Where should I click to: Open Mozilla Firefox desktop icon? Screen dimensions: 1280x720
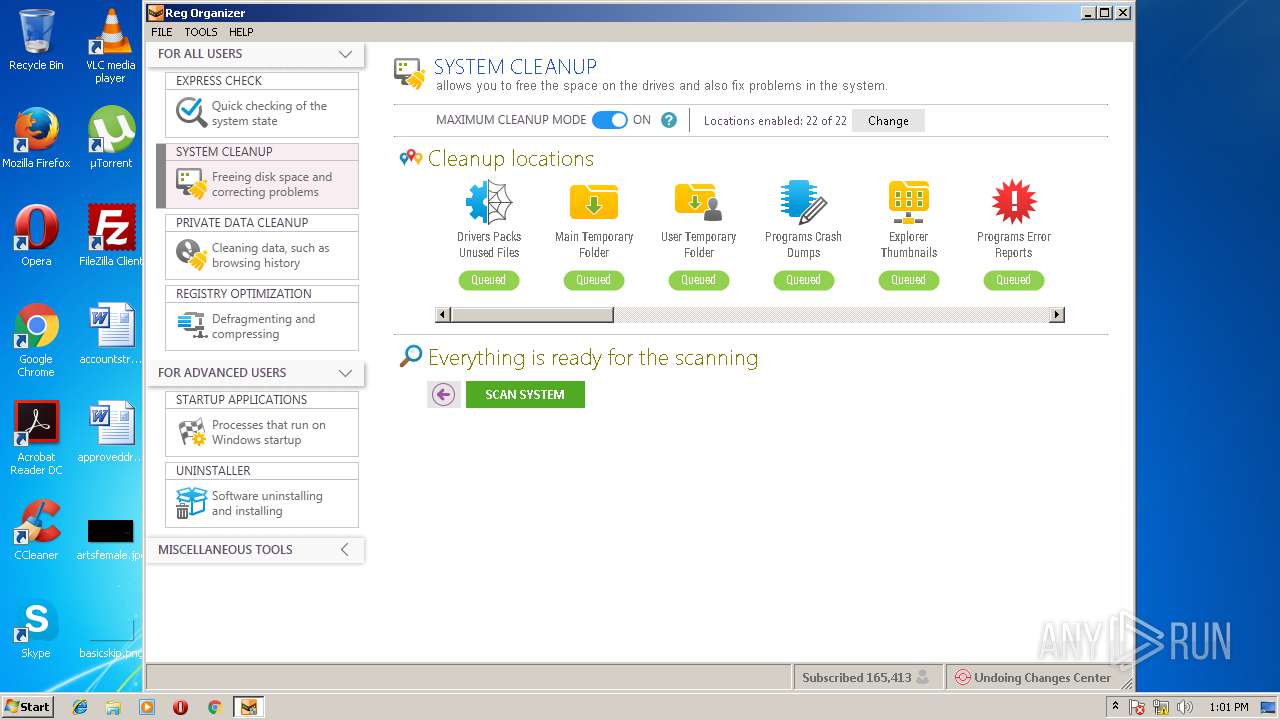(x=36, y=137)
